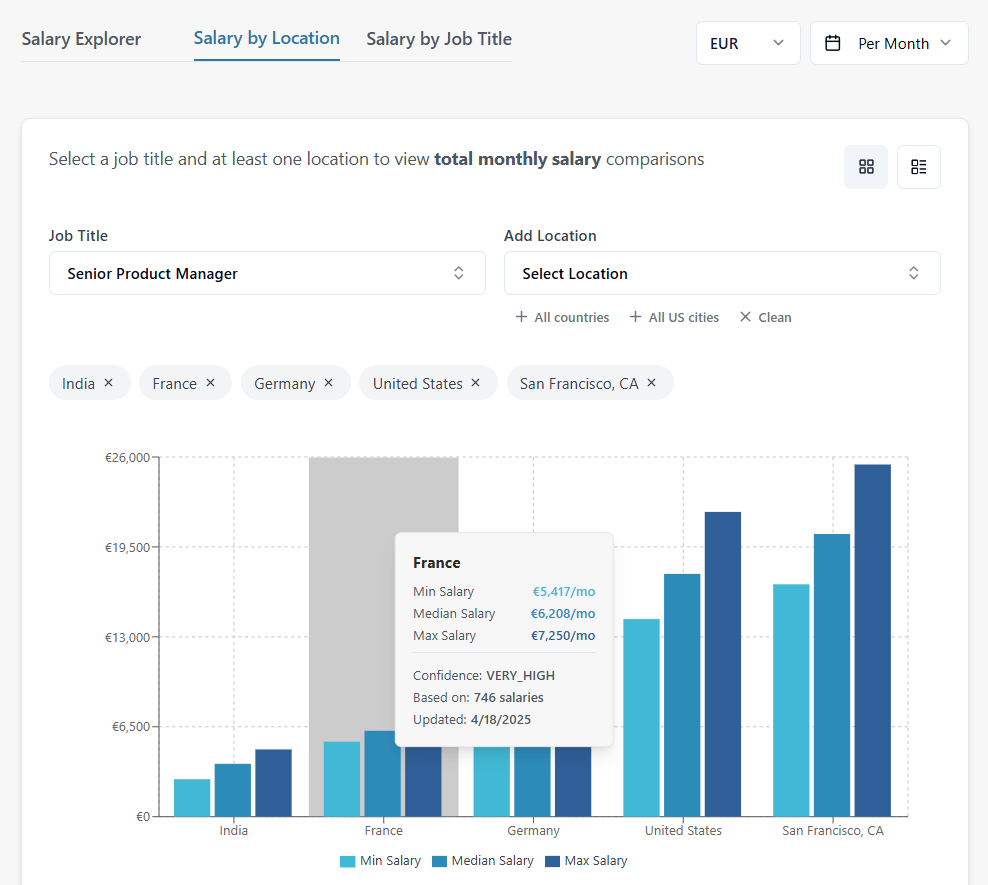988x885 pixels.
Task: Switch to grid view layout
Action: coord(865,167)
